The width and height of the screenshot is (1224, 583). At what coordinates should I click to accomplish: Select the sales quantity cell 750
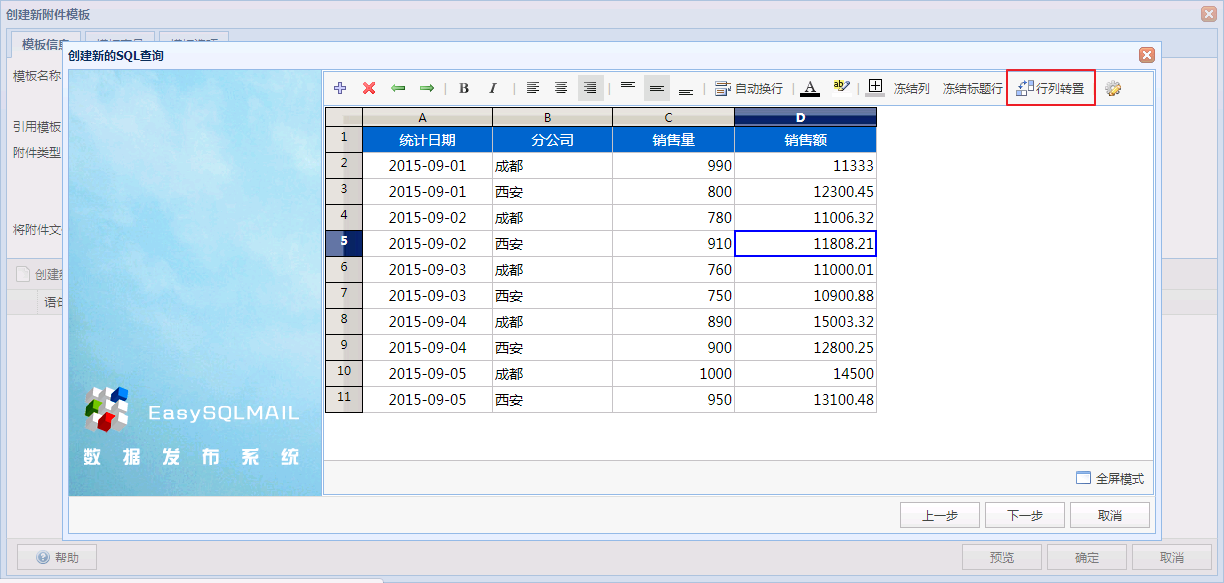point(673,296)
